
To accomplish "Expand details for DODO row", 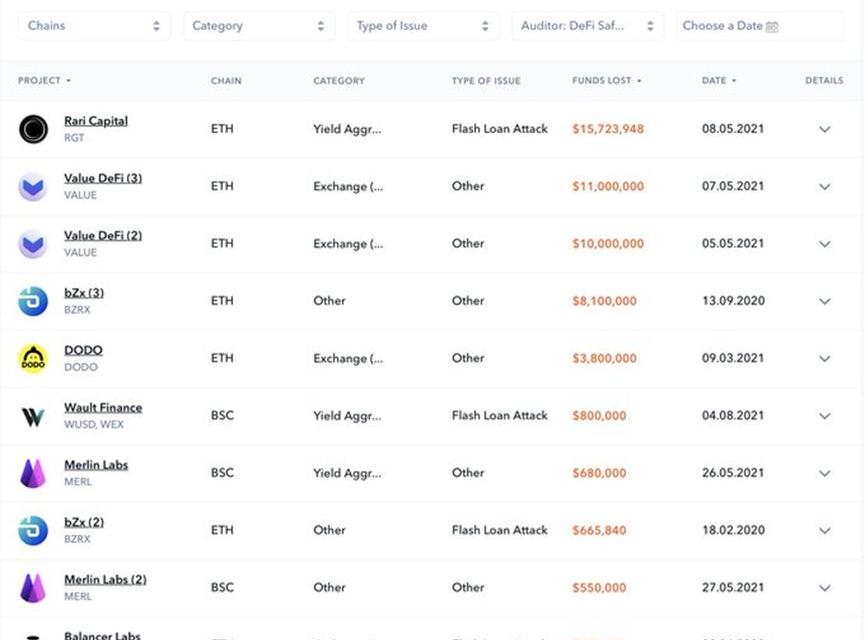I will point(825,358).
